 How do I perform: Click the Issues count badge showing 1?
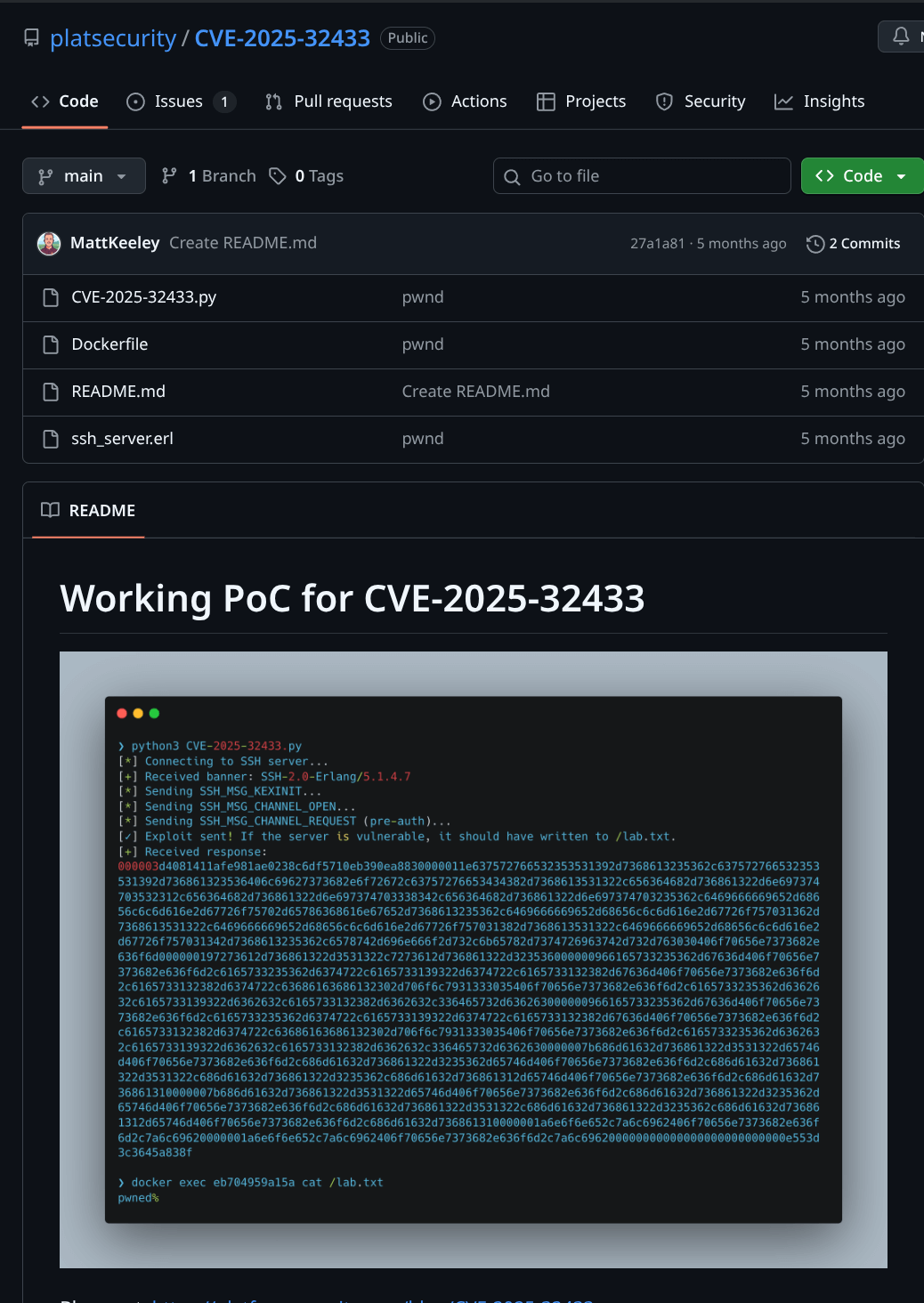[x=224, y=101]
